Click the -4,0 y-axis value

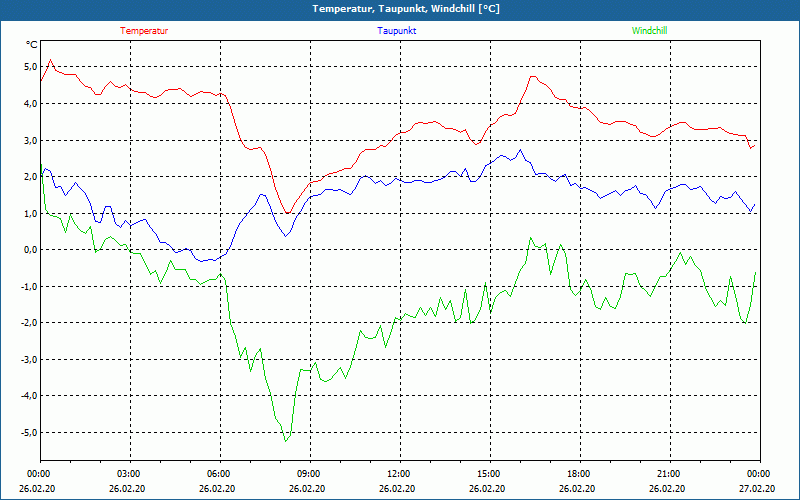point(28,396)
